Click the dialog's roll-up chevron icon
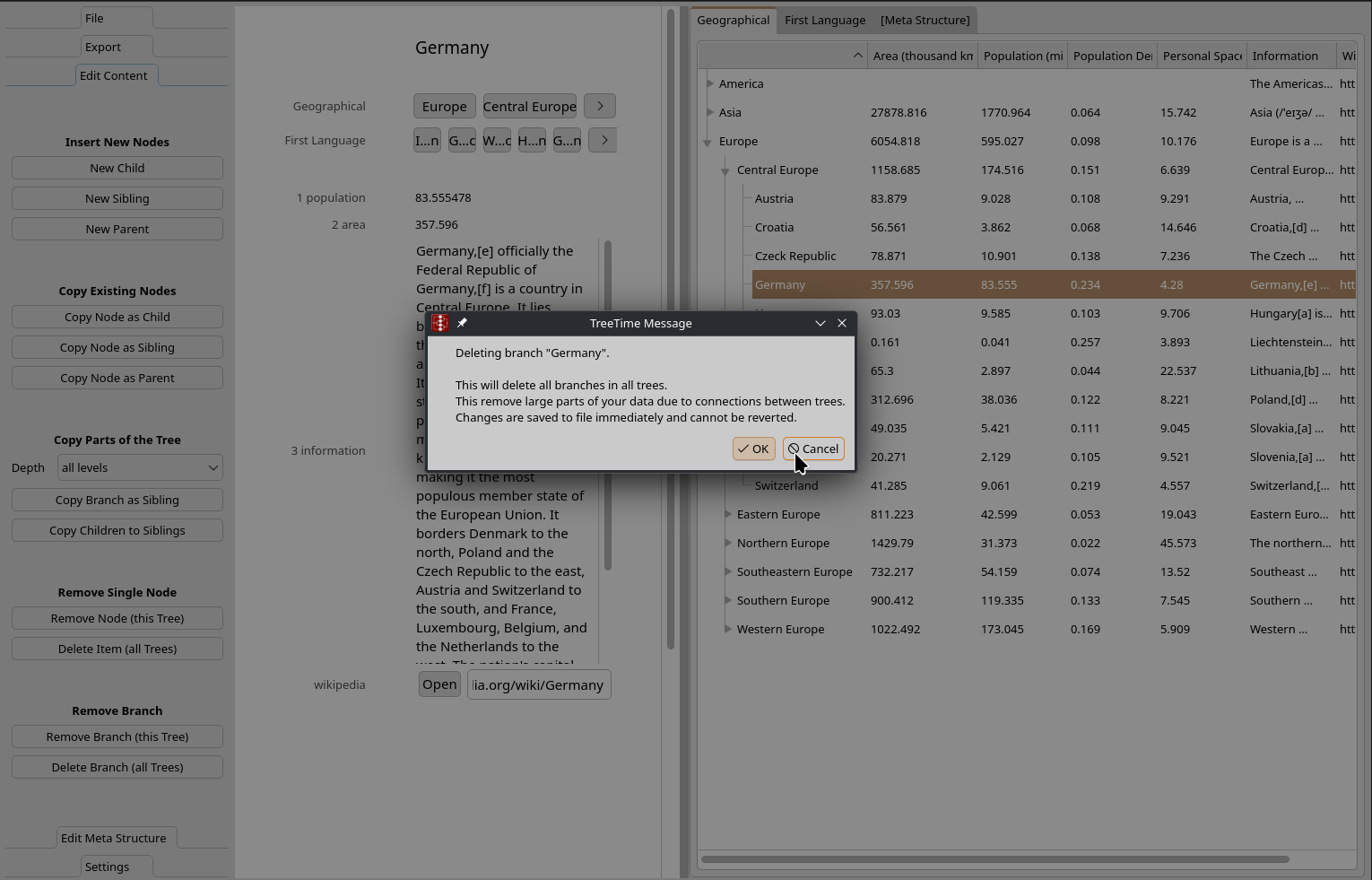Screen dimensions: 1372x880 [x=820, y=323]
